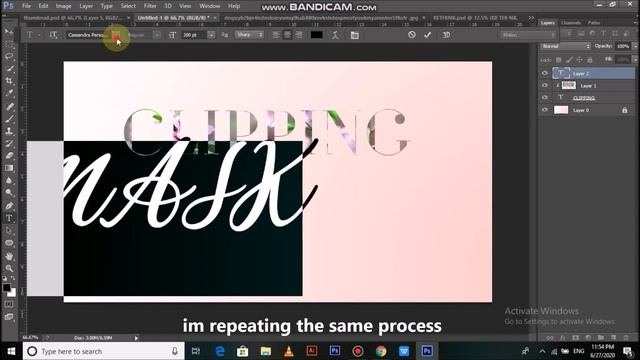The height and width of the screenshot is (360, 640).
Task: Hide the CLIPPING text layer
Action: coord(544,98)
